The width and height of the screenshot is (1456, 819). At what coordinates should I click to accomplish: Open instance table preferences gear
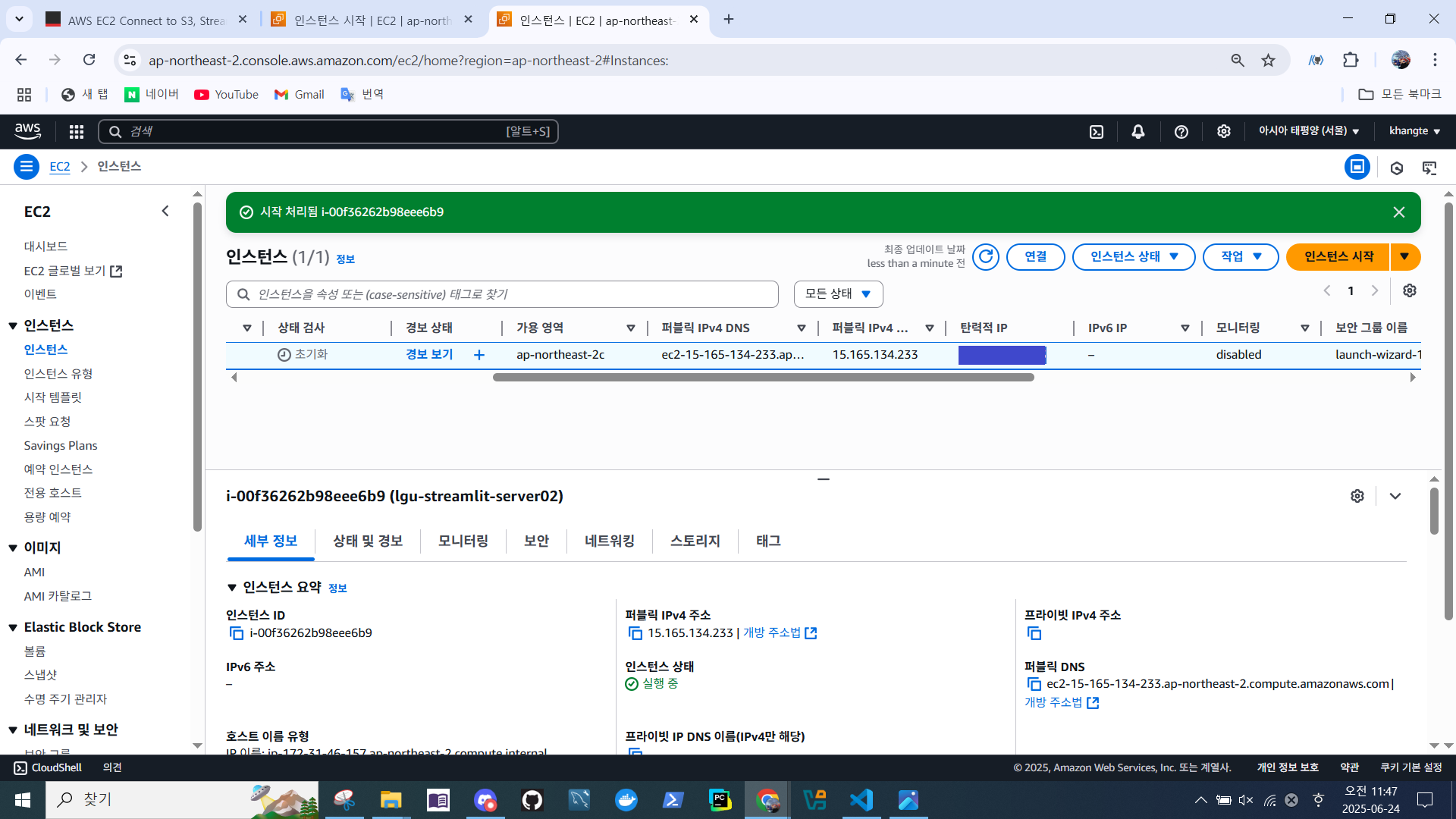click(1410, 291)
